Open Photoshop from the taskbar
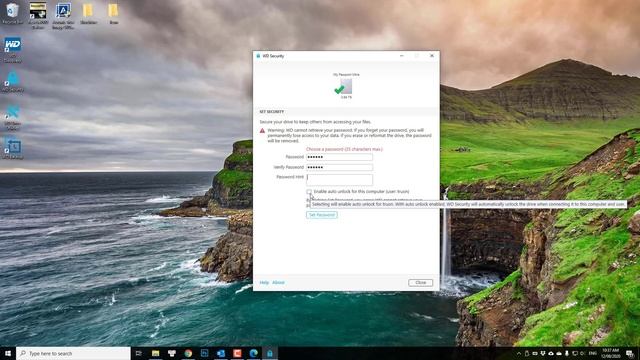Screen dimensions: 640x360 [204, 353]
